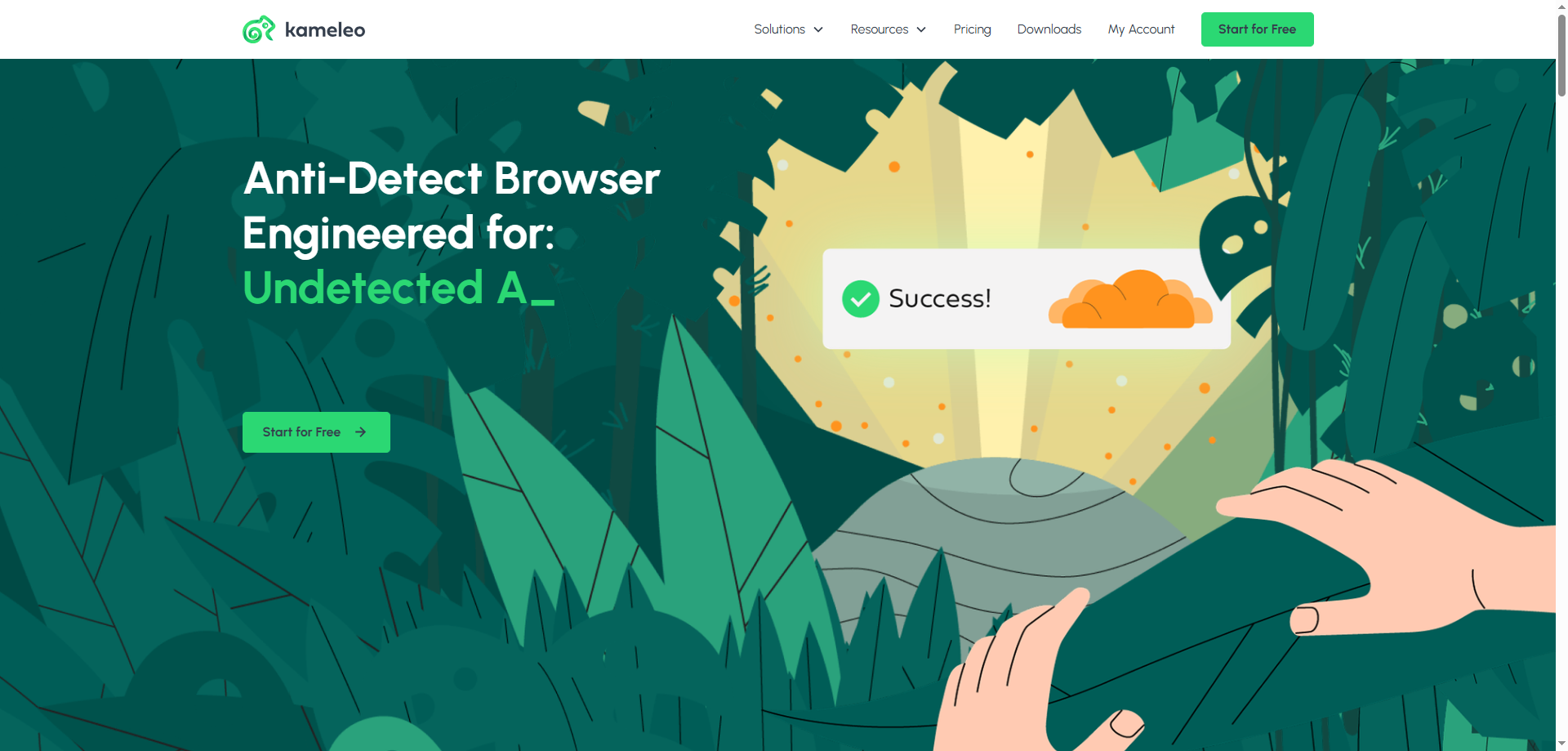Viewport: 1568px width, 751px height.
Task: Click the scrollbar up arrow
Action: coord(1561,5)
